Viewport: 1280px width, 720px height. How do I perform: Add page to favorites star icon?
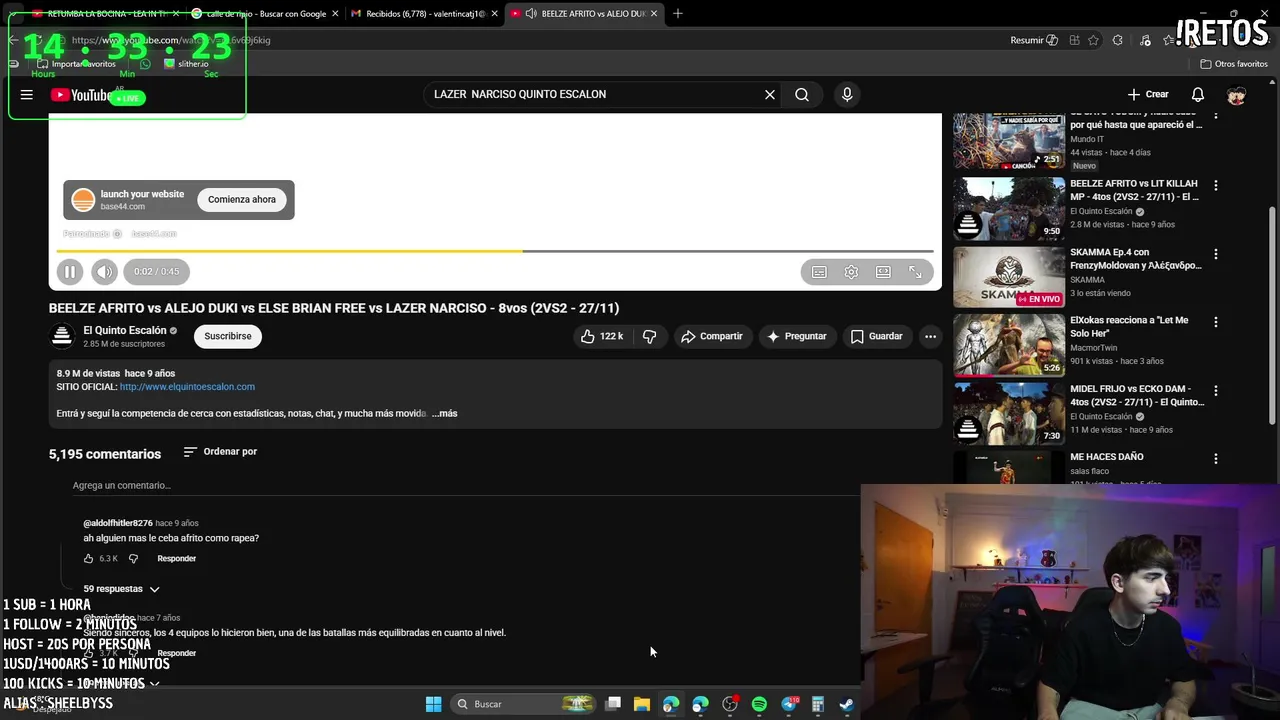(1094, 40)
